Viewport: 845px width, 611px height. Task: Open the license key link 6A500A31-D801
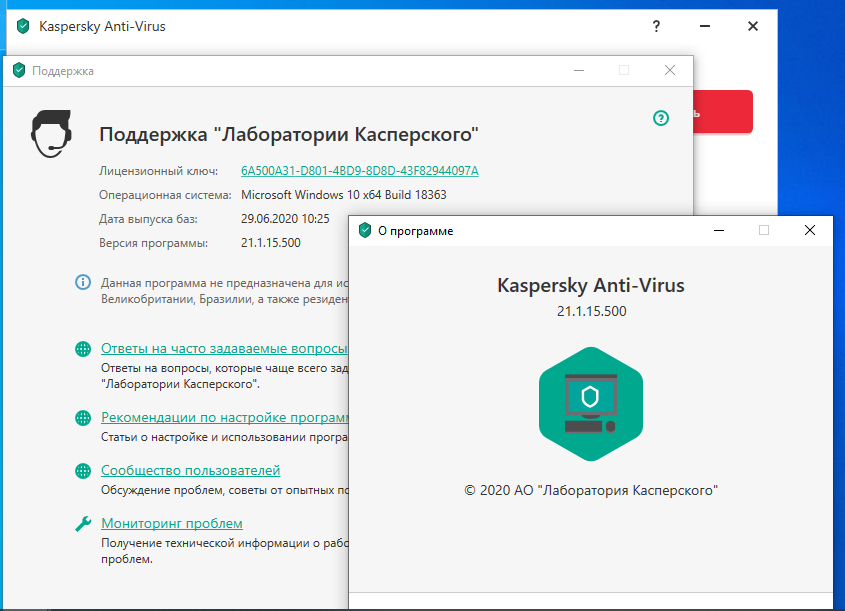tap(359, 170)
